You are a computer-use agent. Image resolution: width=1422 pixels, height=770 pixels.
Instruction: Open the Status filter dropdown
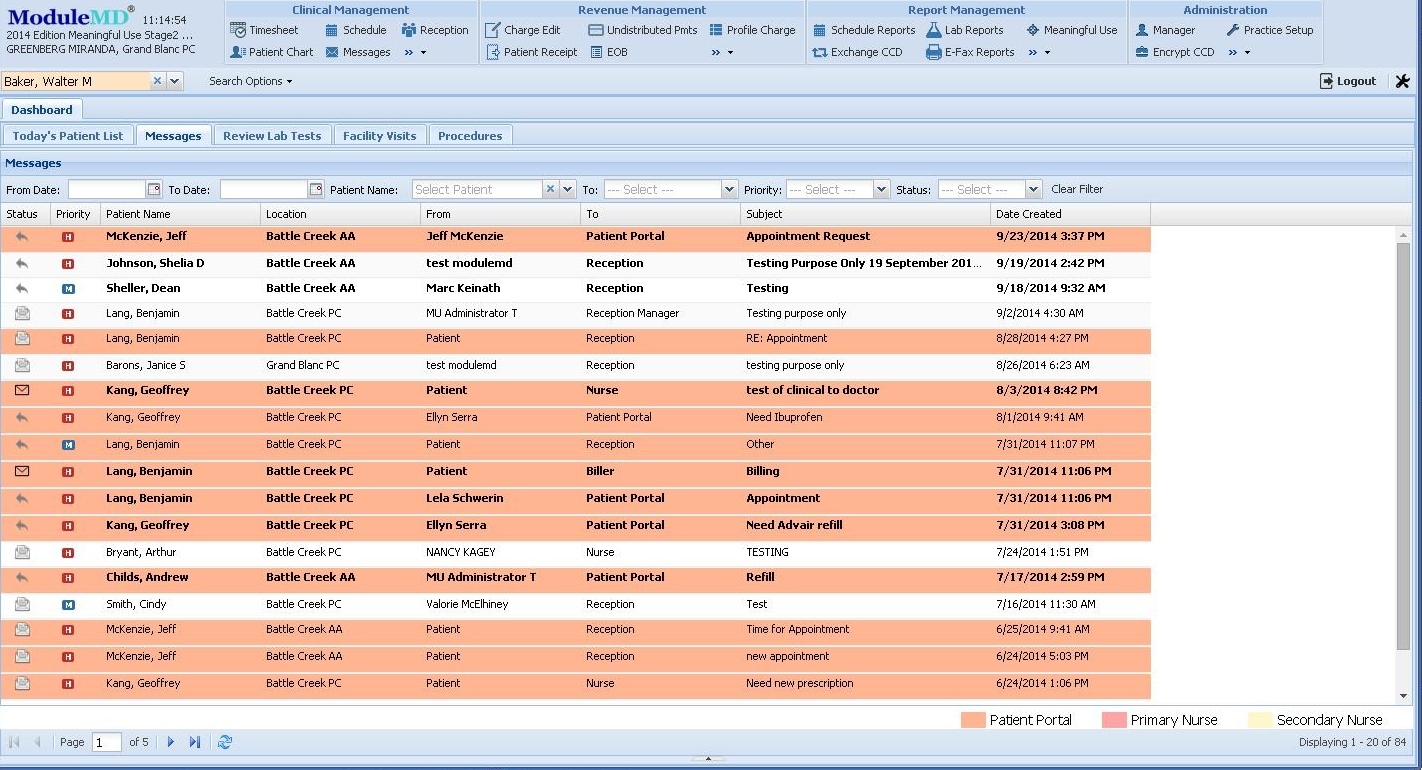tap(1032, 189)
